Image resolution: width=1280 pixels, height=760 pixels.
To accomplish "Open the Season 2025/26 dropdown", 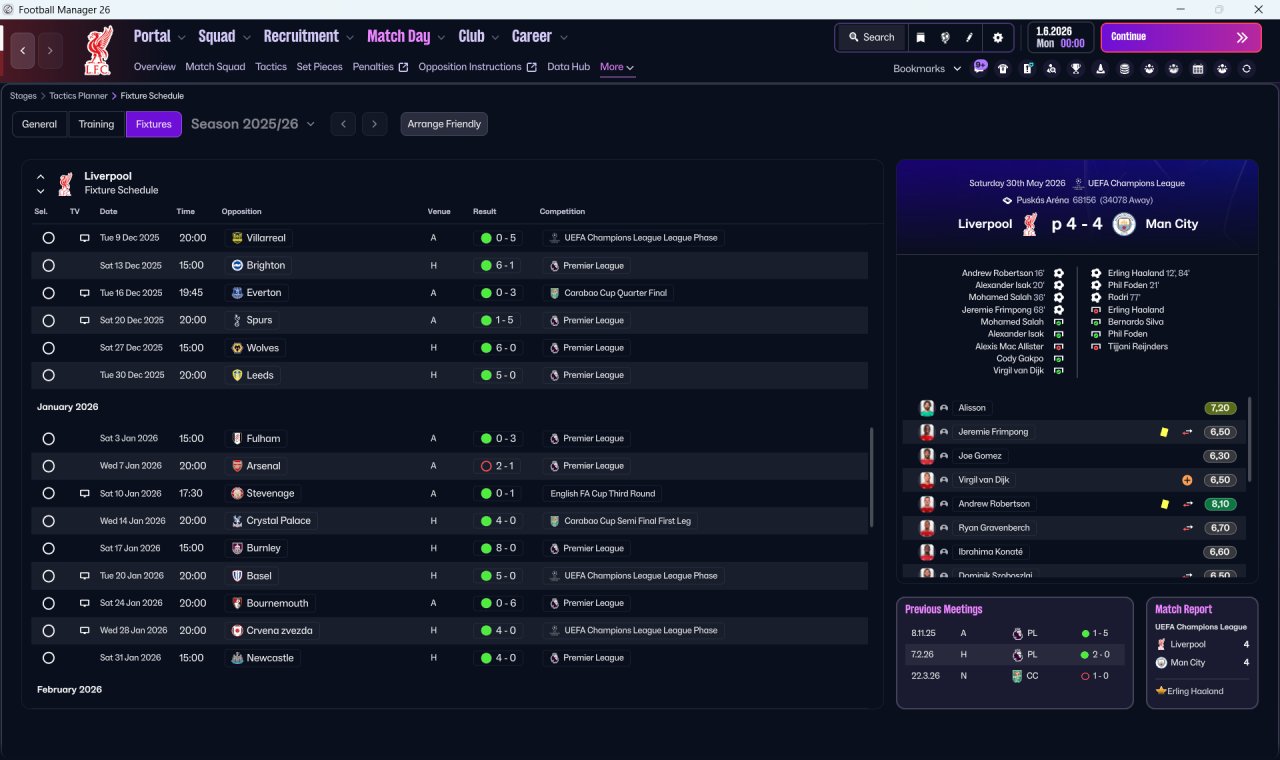I will tap(253, 124).
